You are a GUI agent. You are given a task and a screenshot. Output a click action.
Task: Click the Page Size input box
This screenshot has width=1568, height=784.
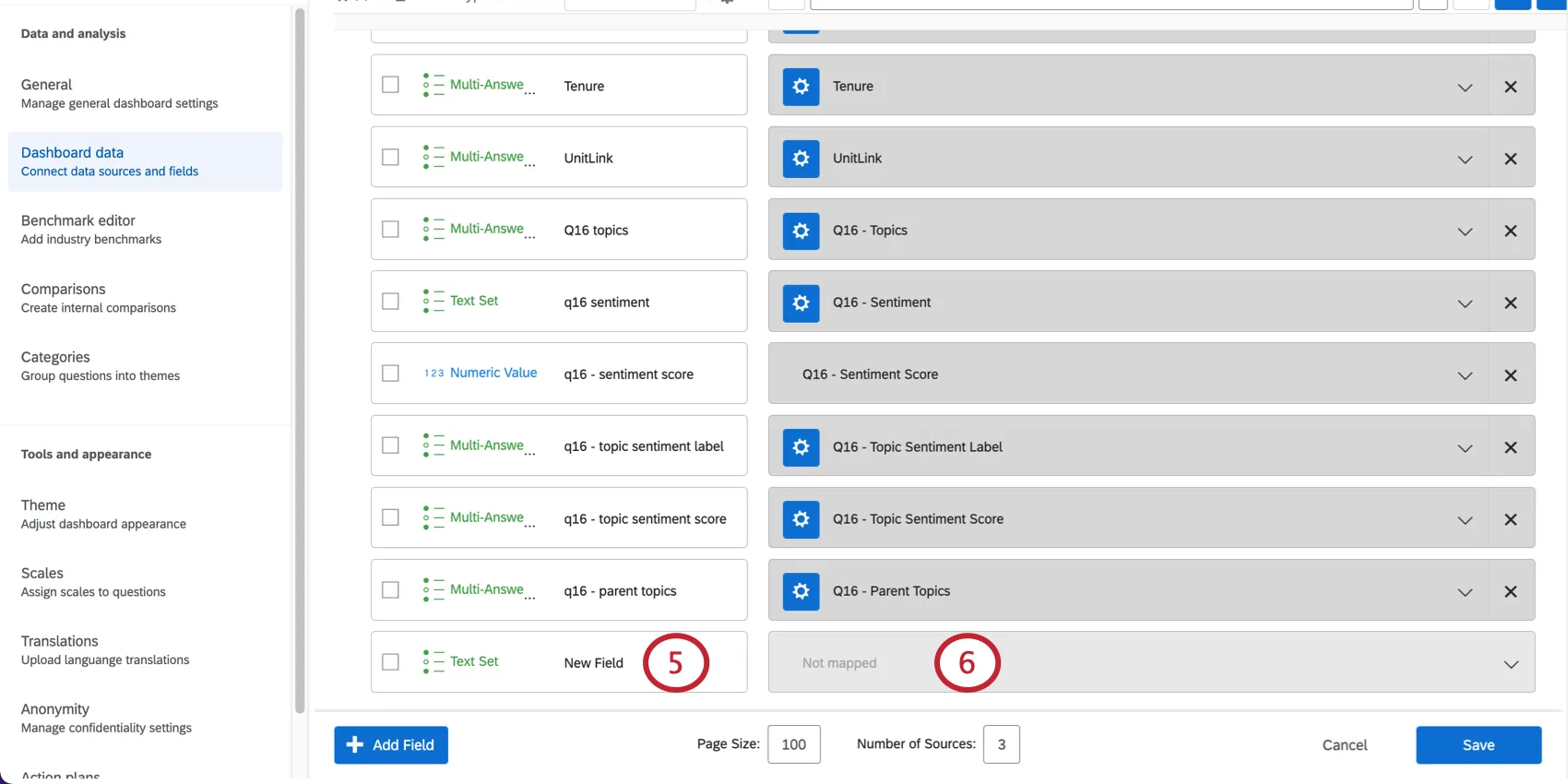point(793,744)
